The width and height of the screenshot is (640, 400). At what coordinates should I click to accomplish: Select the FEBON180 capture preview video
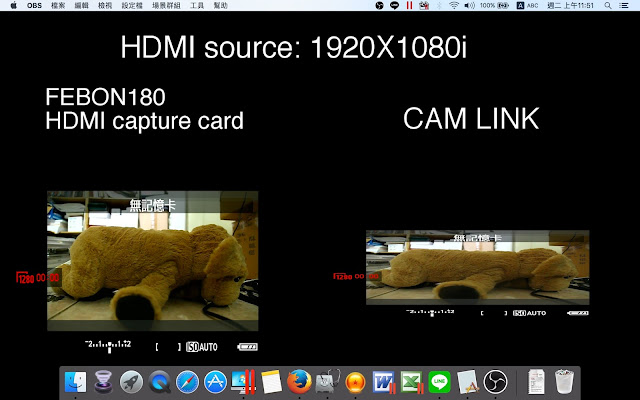(x=153, y=261)
